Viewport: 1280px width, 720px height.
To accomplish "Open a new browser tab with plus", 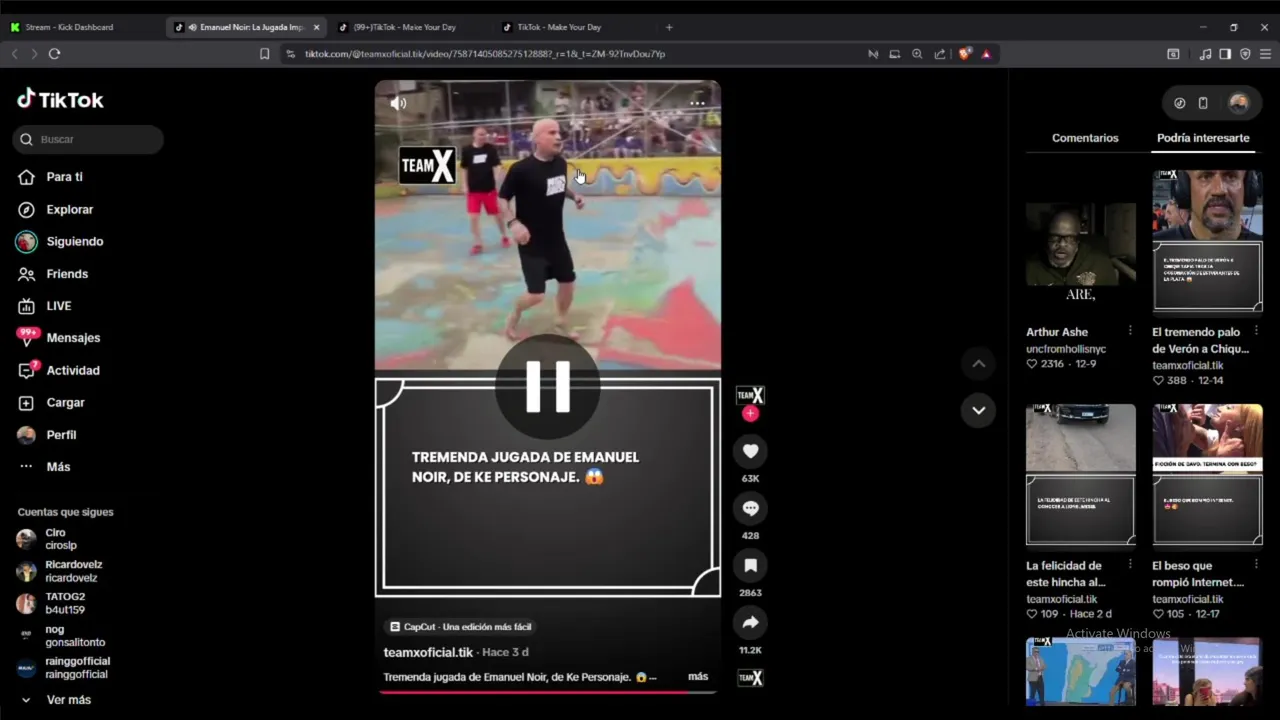I will coord(669,27).
